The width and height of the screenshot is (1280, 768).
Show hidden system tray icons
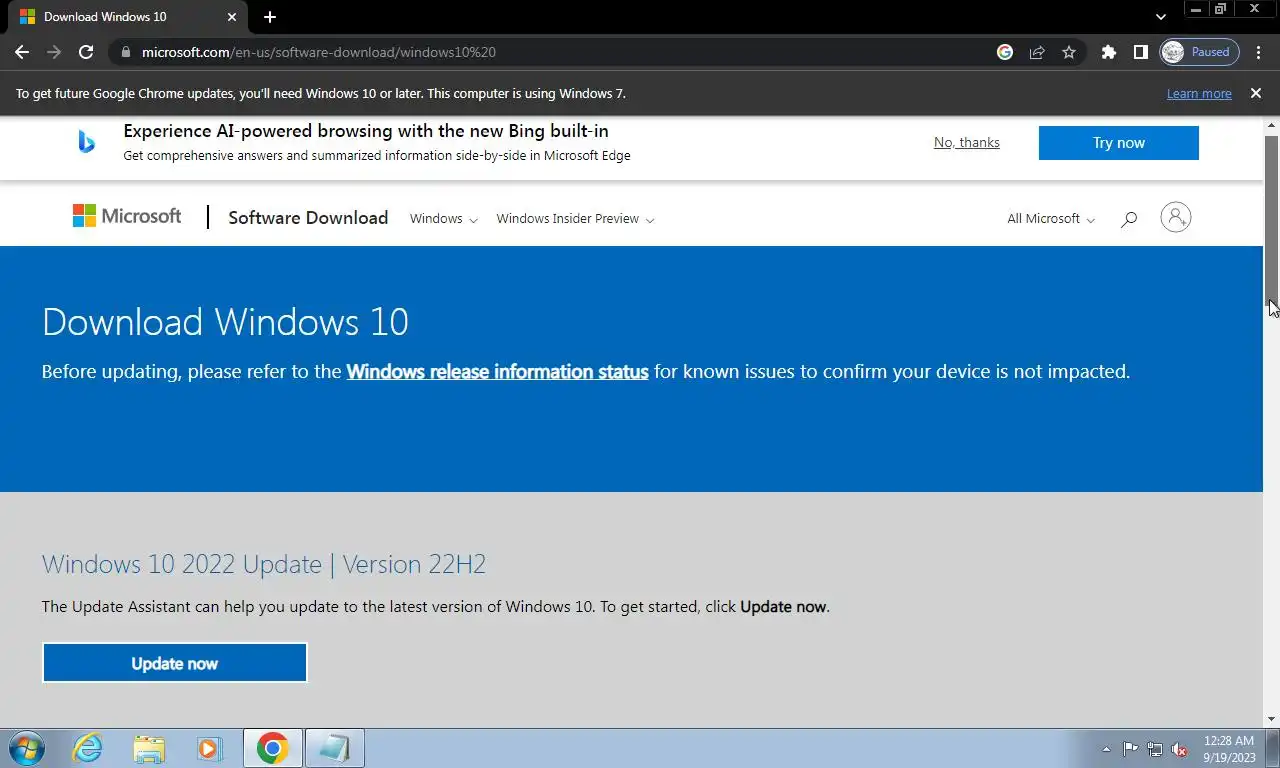1106,749
